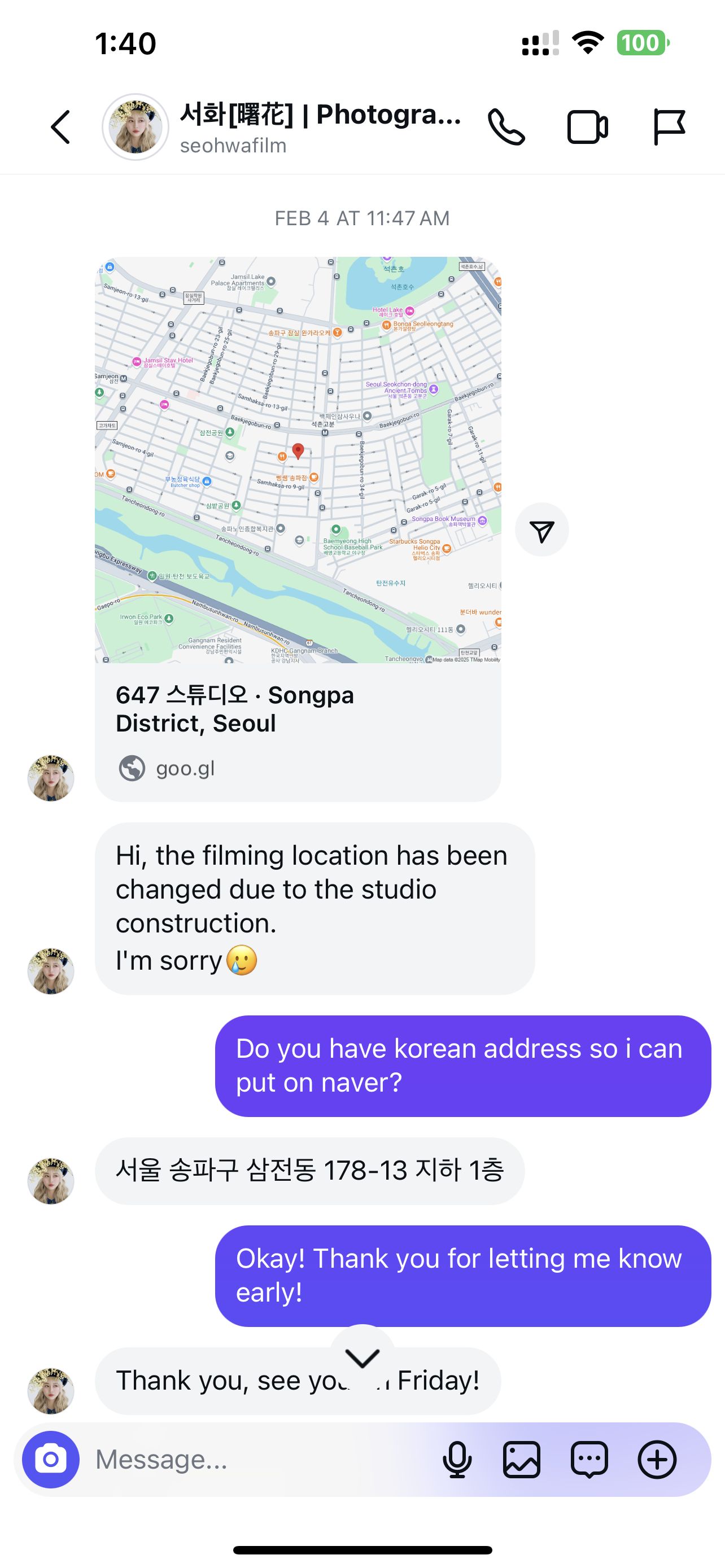Open the sticker chat-bubble icon
The width and height of the screenshot is (725, 1568).
click(589, 1459)
